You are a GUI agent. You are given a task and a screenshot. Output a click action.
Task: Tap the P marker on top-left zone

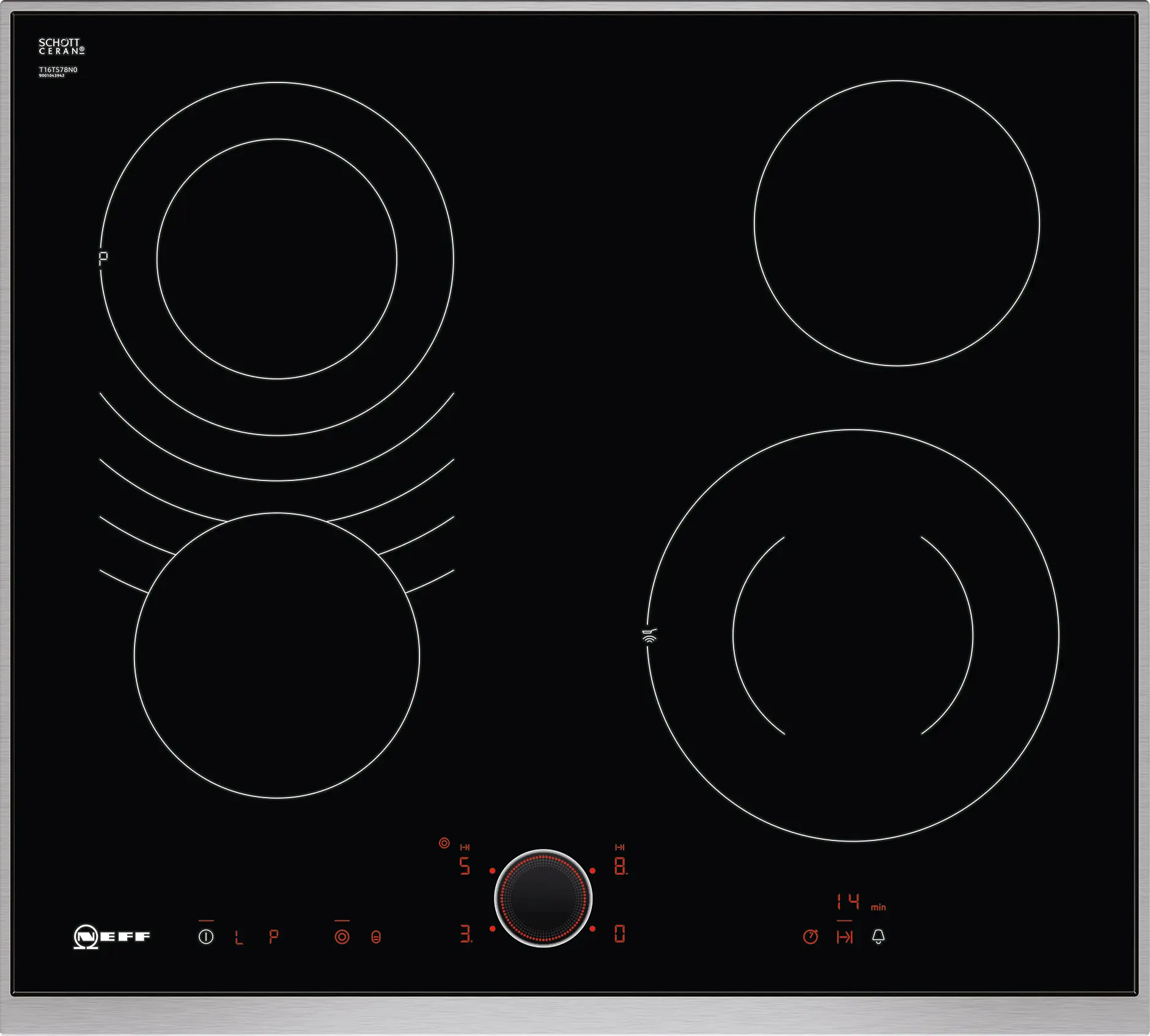103,259
